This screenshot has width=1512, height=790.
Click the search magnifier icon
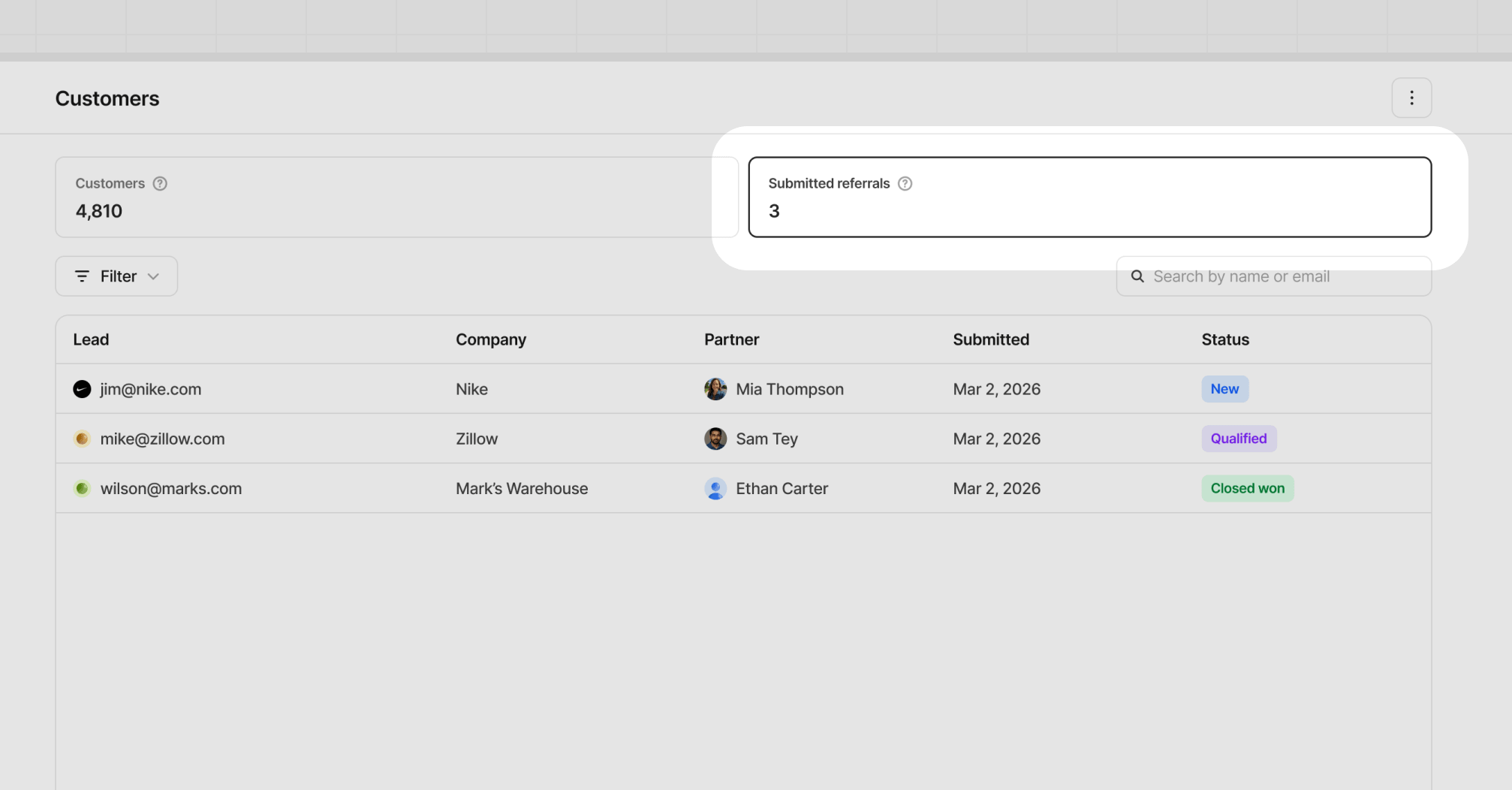coord(1137,276)
